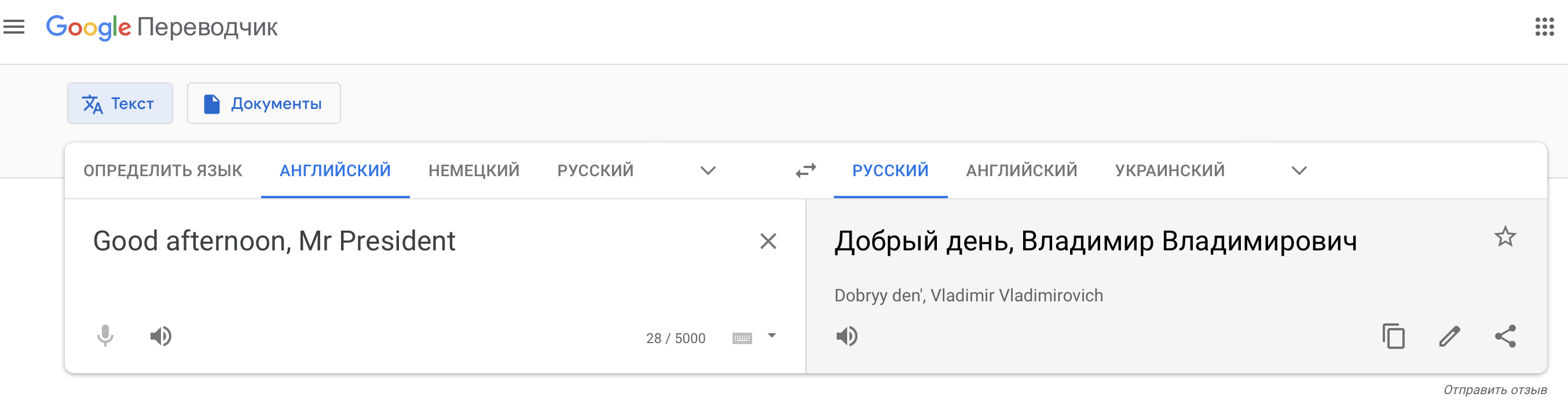Switch source language to ОПРЕДЕЛИТЬ ЯЗЫК
The image size is (1568, 408).
[163, 171]
